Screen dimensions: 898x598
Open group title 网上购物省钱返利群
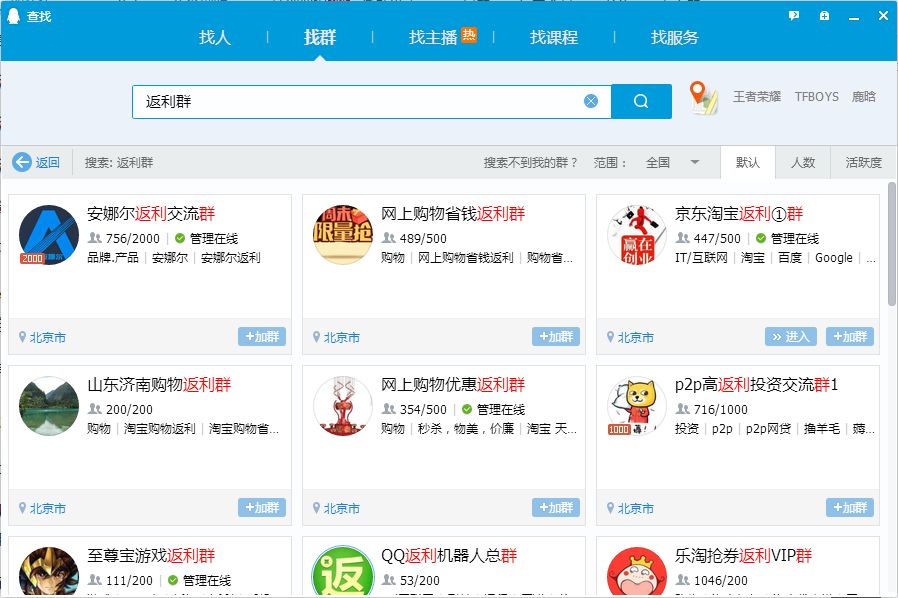point(453,214)
